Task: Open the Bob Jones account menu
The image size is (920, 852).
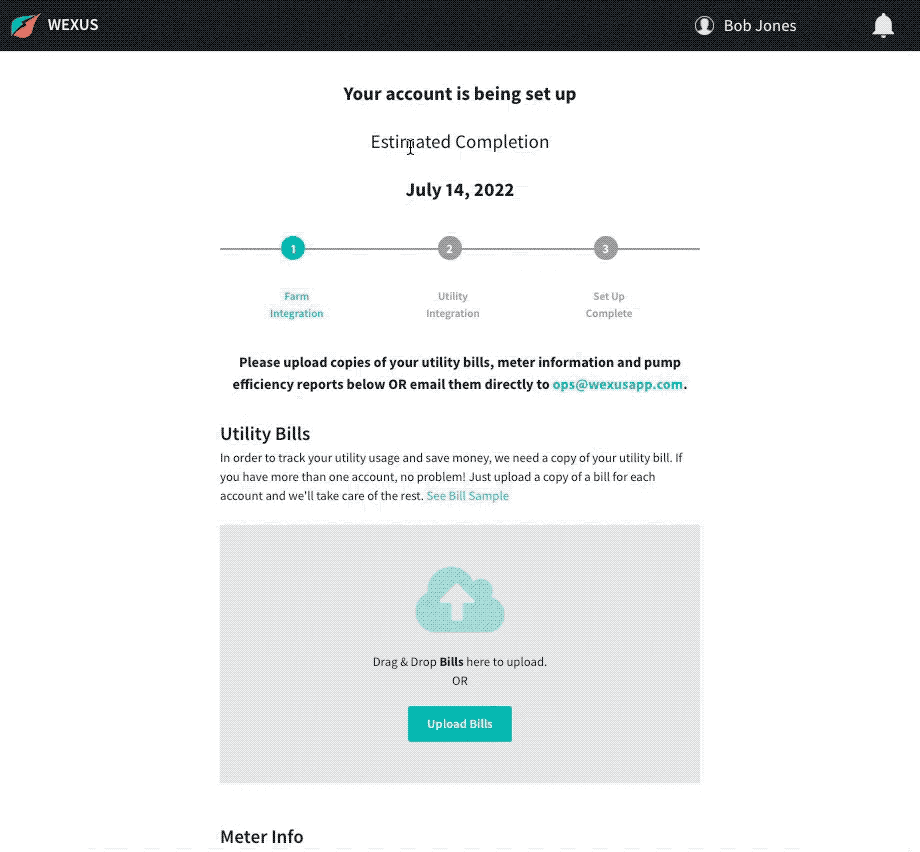Action: (759, 26)
